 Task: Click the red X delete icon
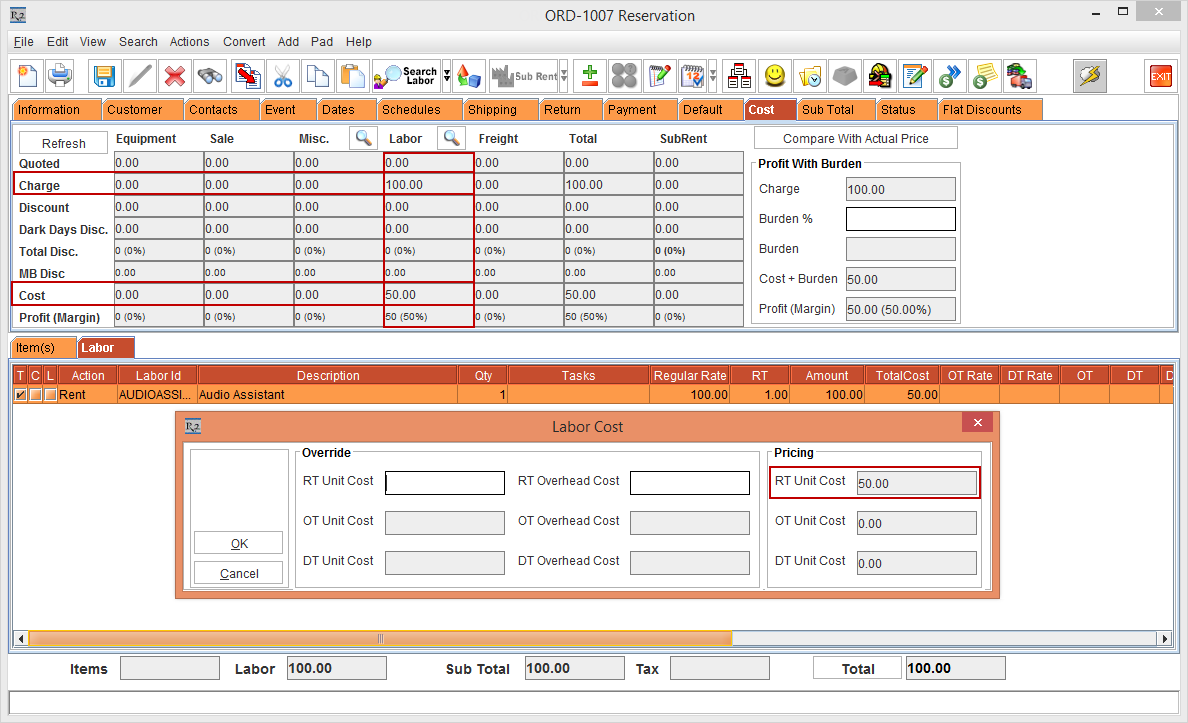point(175,76)
